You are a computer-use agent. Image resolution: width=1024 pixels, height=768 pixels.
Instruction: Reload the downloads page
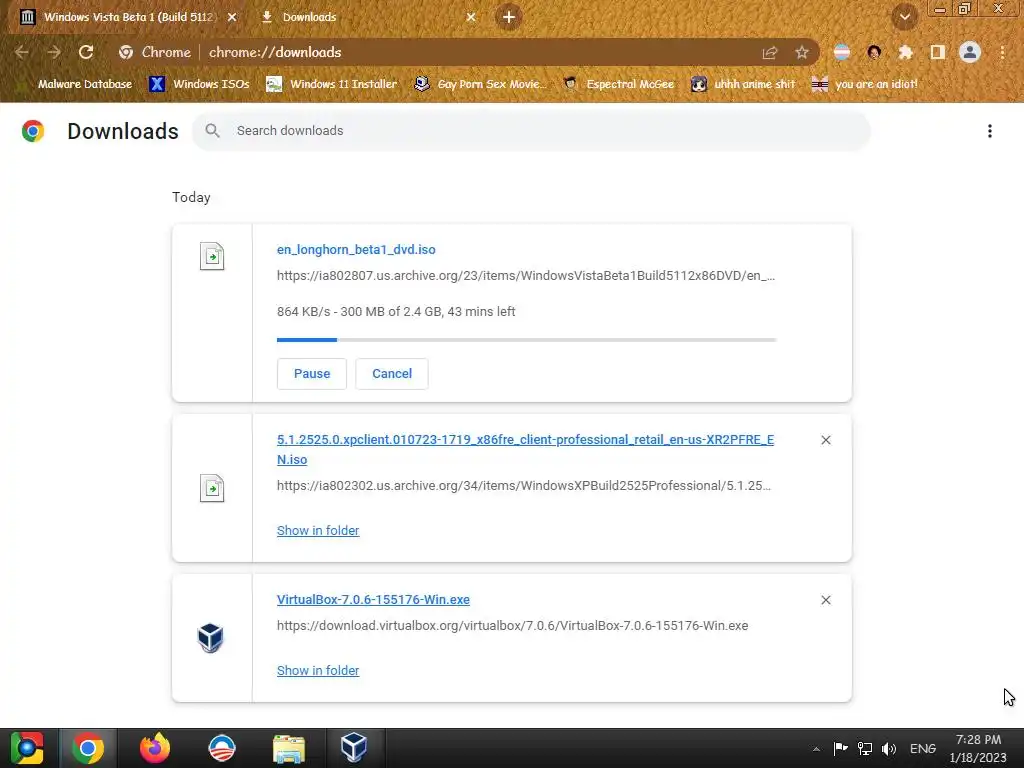(86, 52)
